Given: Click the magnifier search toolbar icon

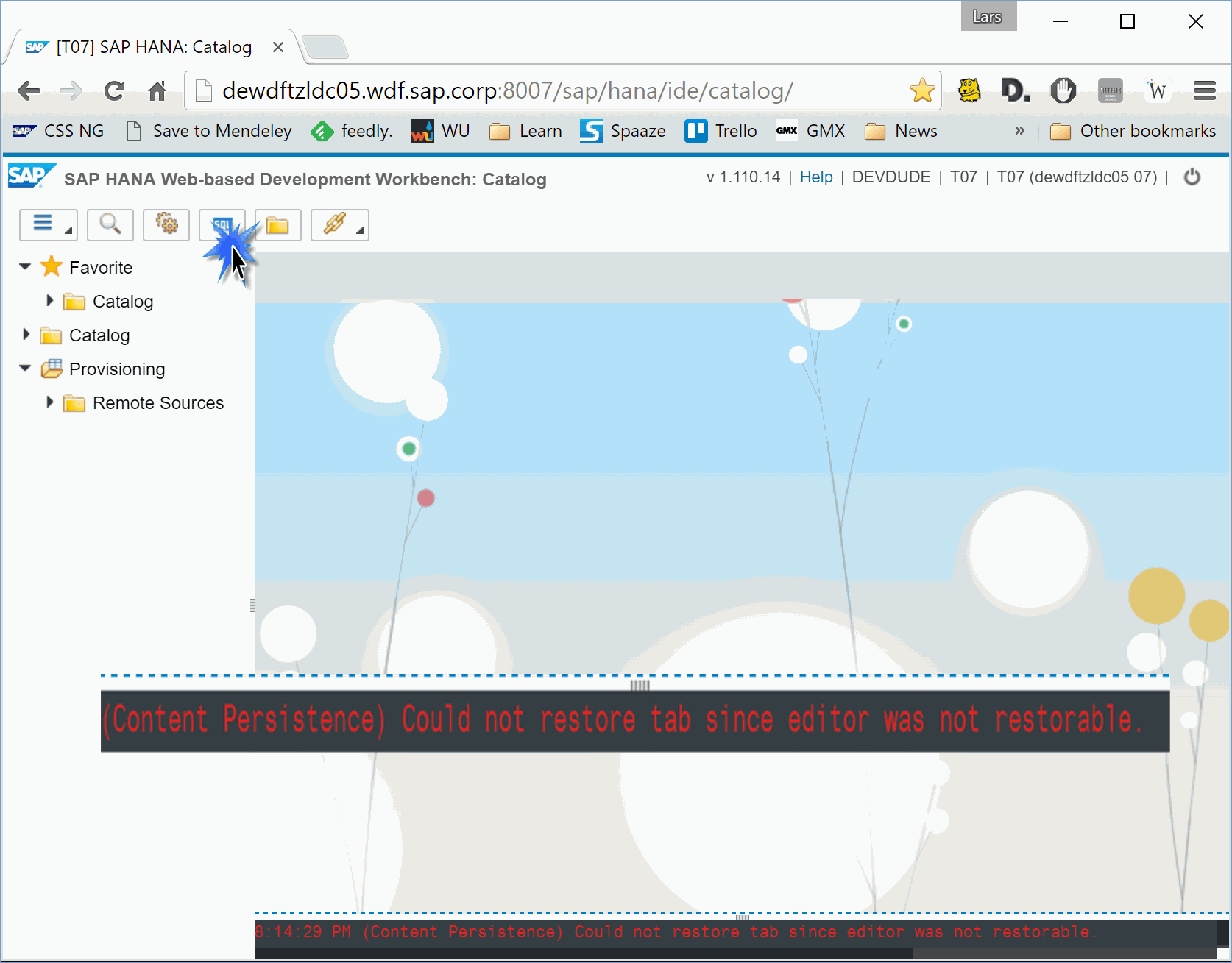Looking at the screenshot, I should click(x=110, y=225).
